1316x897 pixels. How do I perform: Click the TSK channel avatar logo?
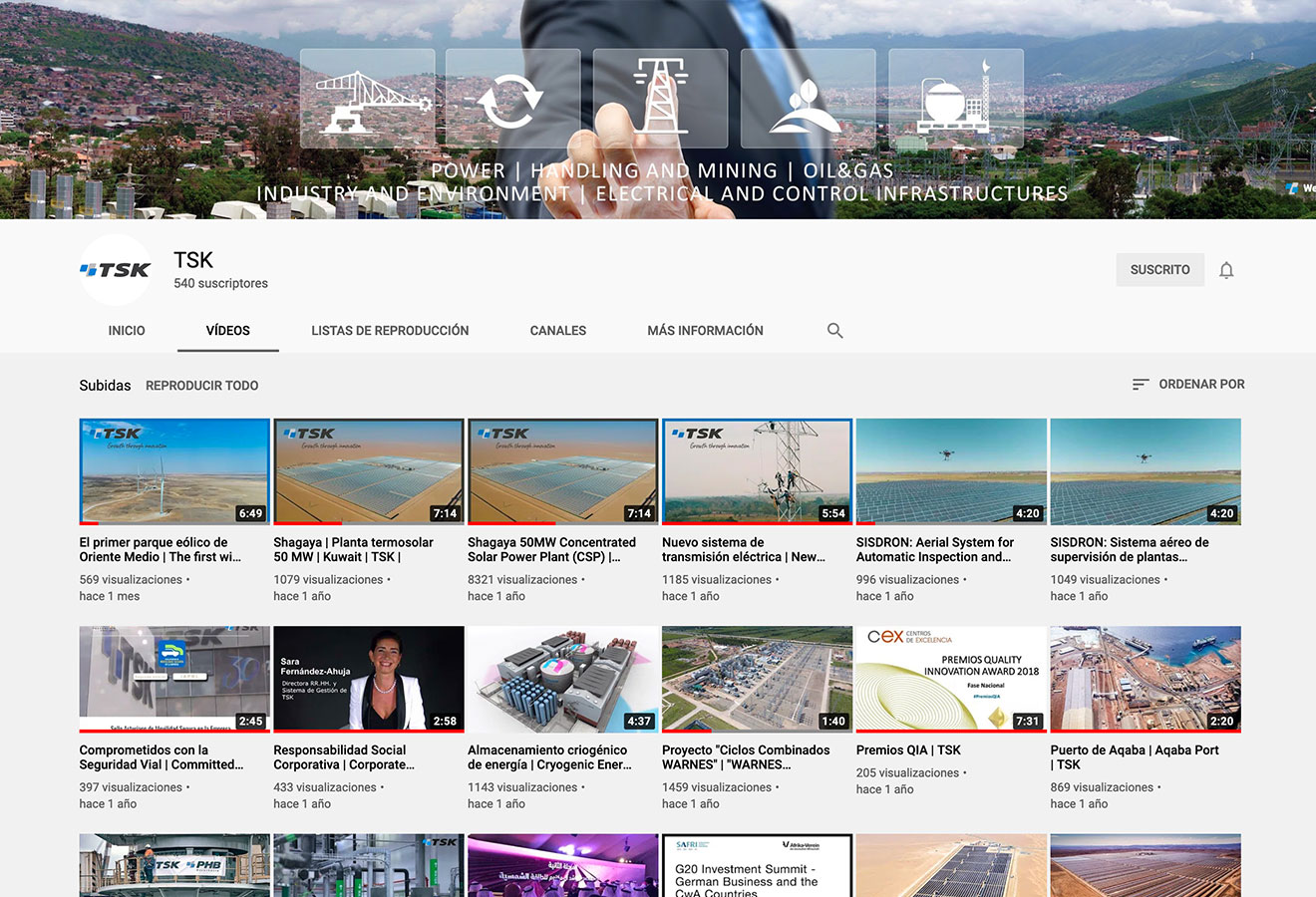[116, 269]
